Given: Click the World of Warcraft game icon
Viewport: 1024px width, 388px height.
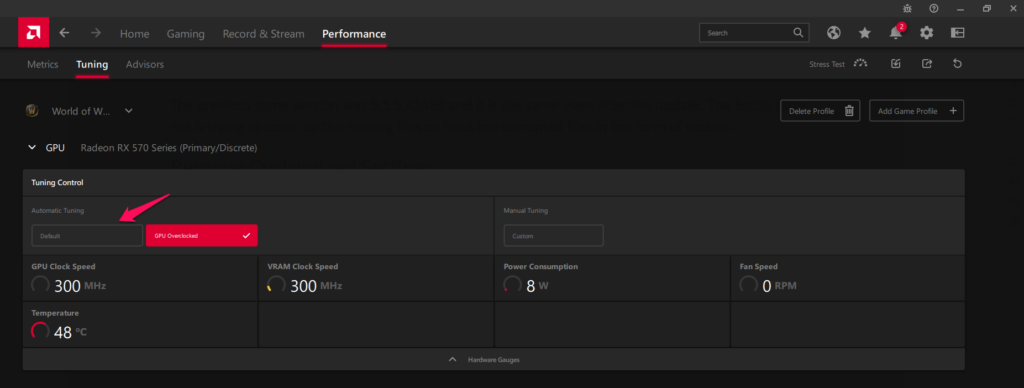Looking at the screenshot, I should 32,110.
